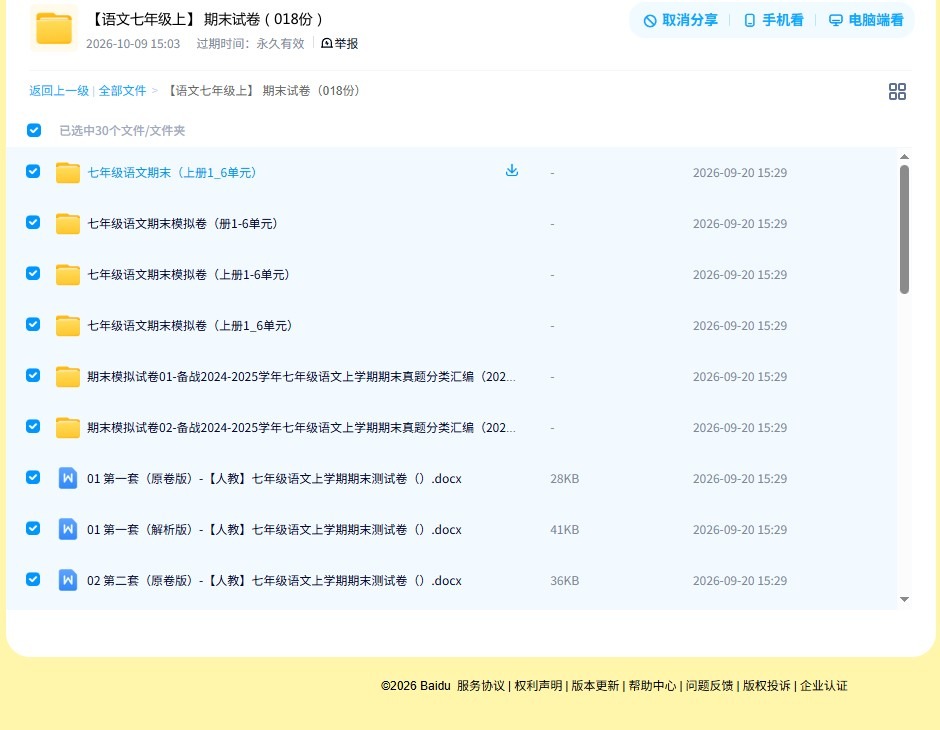
Task: Open 版权投诉 footer link
Action: pyautogui.click(x=767, y=686)
